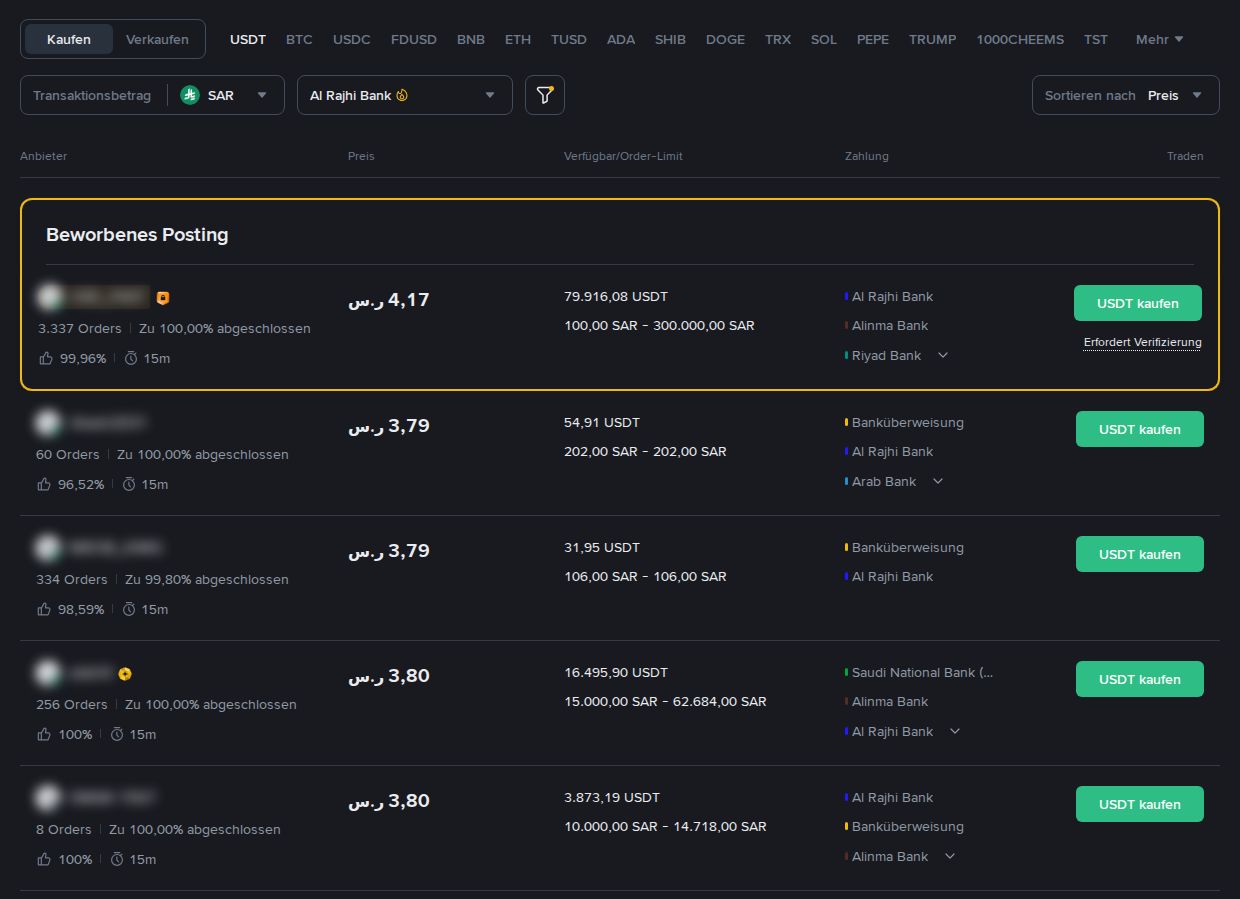Click into the Transaktionsbetrag input field
1240x899 pixels.
click(92, 95)
